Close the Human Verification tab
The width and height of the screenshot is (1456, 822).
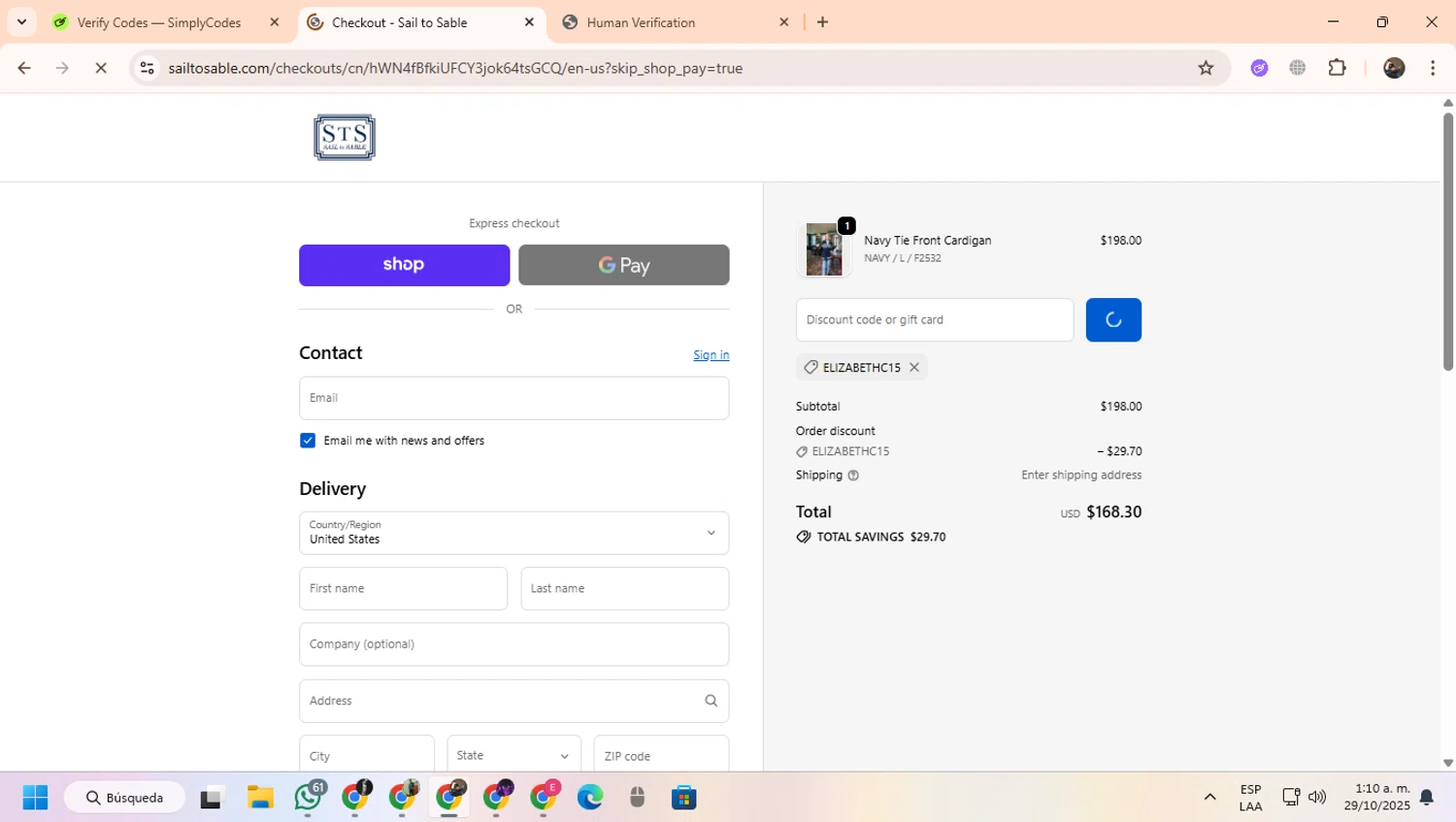pos(784,22)
